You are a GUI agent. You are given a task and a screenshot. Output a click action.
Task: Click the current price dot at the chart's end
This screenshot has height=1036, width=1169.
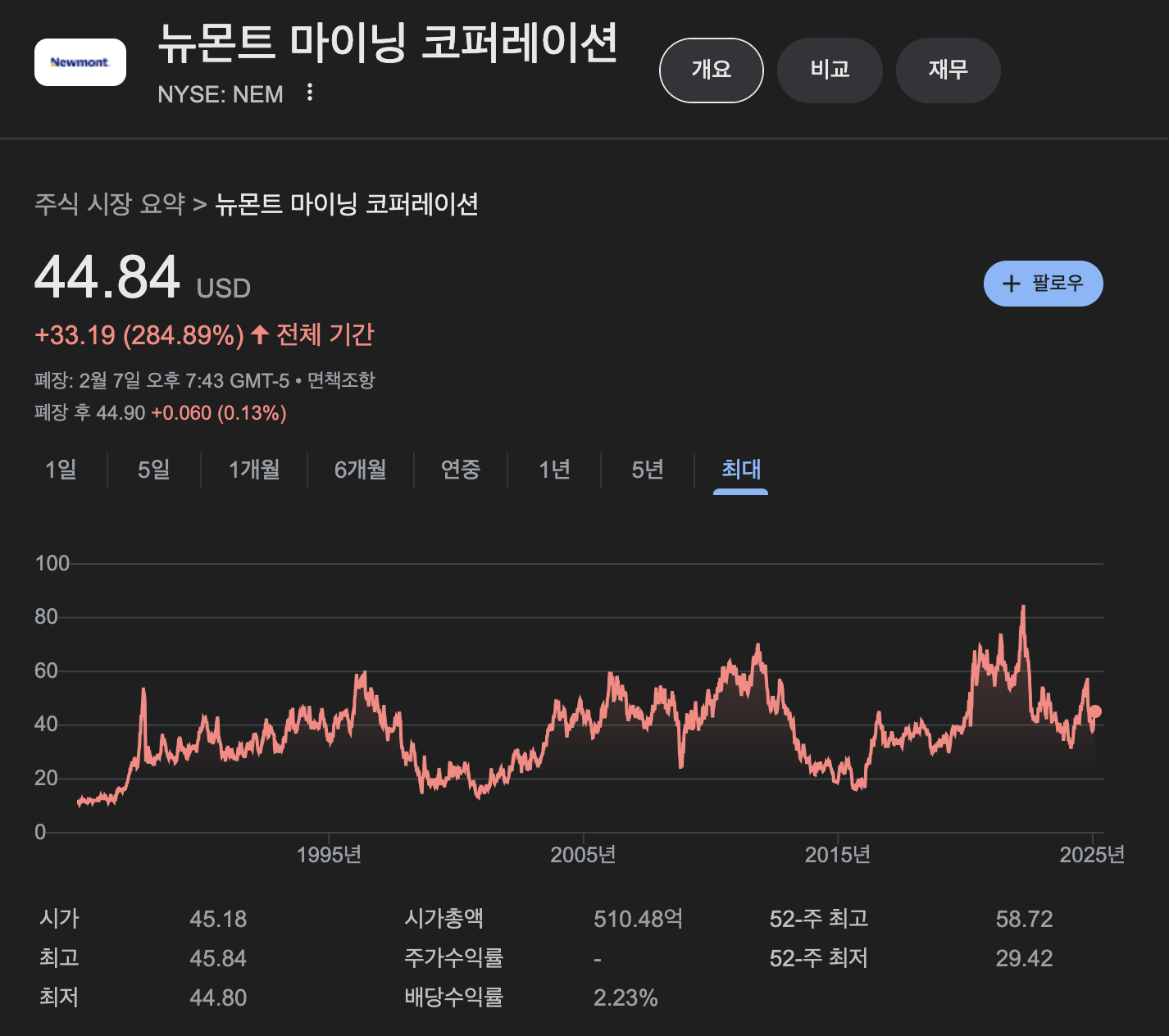tap(1094, 712)
